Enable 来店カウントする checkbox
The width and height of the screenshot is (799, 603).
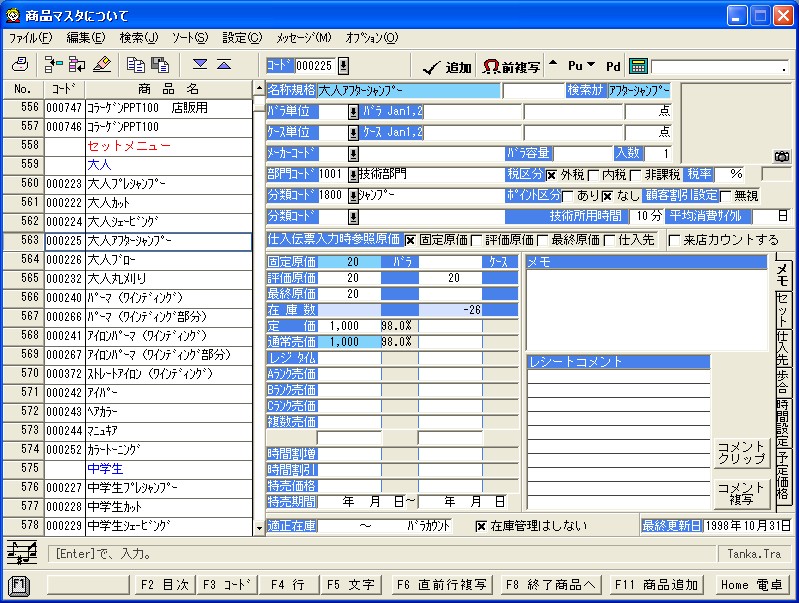tap(674, 240)
